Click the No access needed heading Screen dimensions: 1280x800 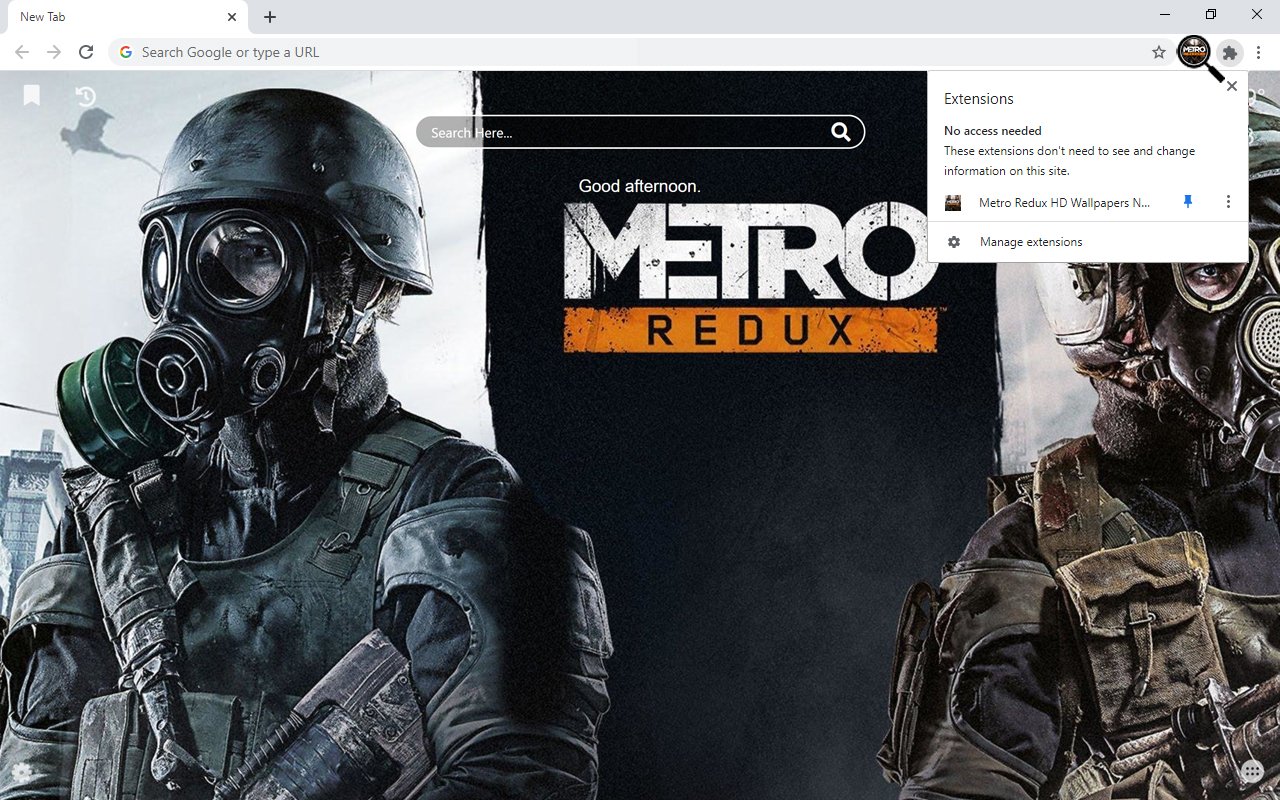(x=992, y=131)
